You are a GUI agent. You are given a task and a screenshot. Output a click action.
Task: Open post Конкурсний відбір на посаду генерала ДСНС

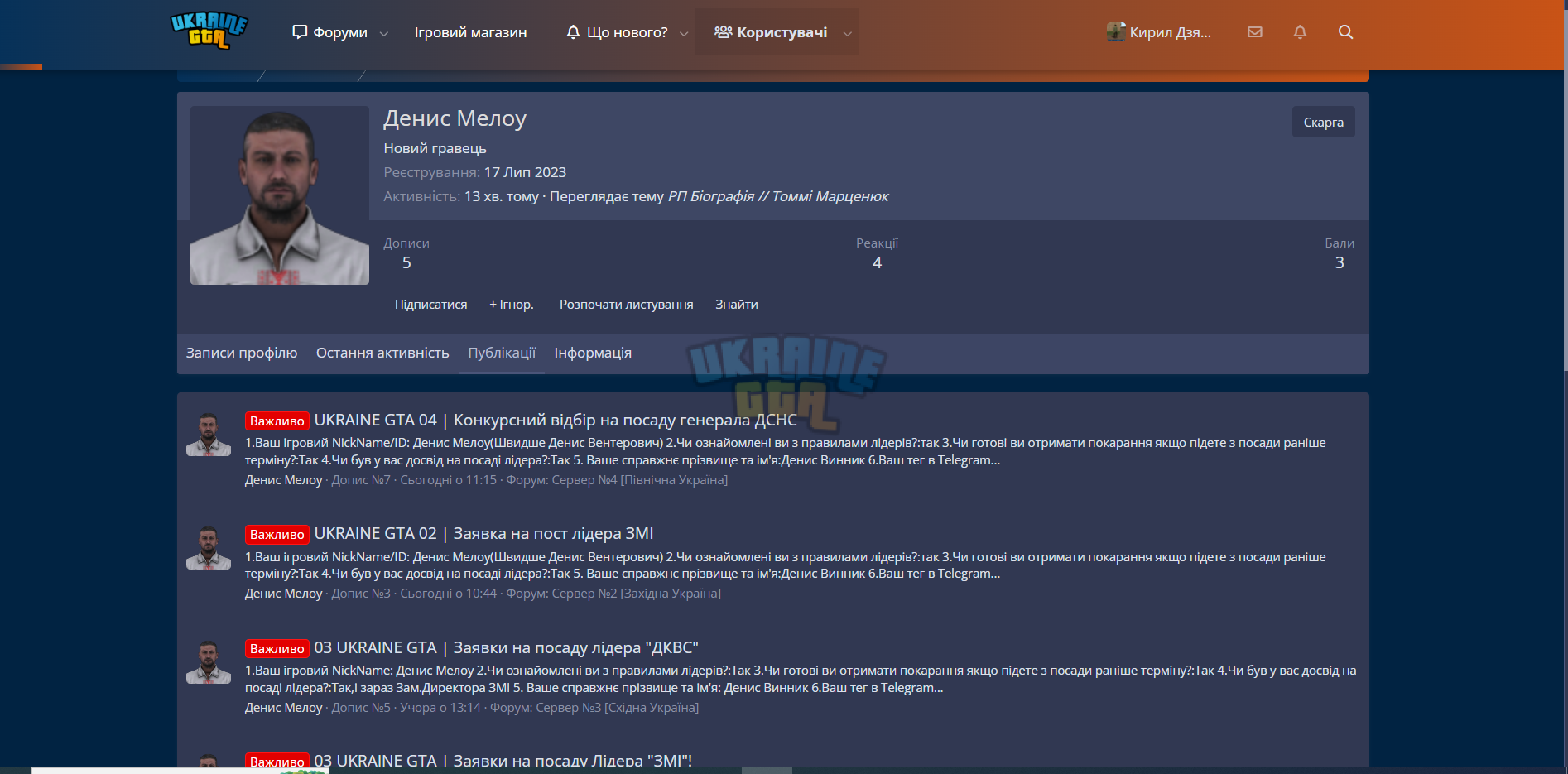coord(556,420)
